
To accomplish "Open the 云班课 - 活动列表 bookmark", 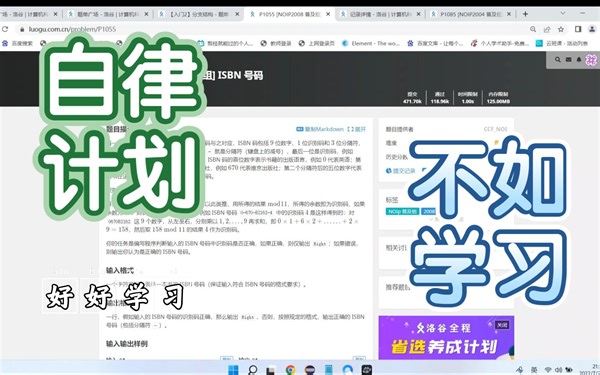I will (562, 44).
